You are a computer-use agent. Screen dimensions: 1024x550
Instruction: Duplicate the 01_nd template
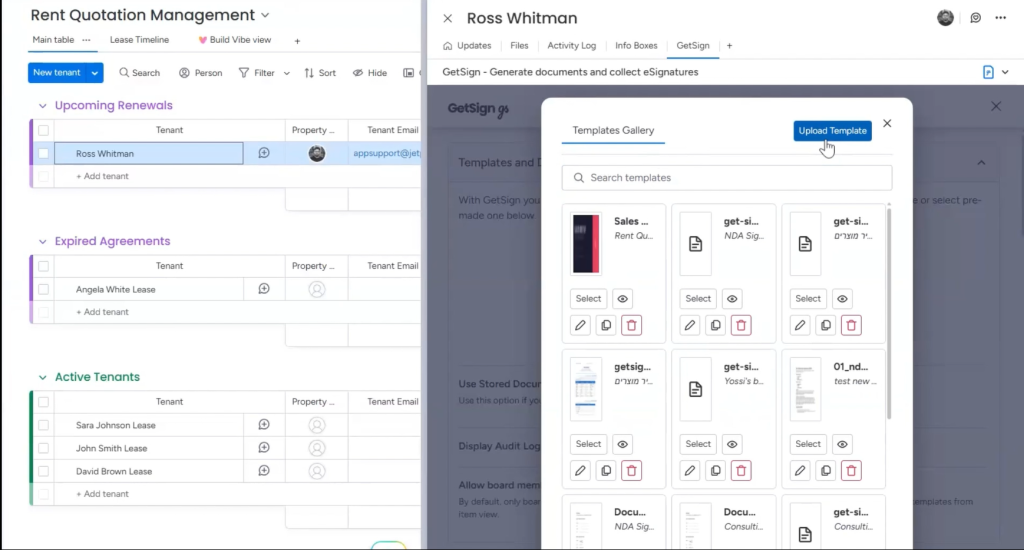(825, 470)
